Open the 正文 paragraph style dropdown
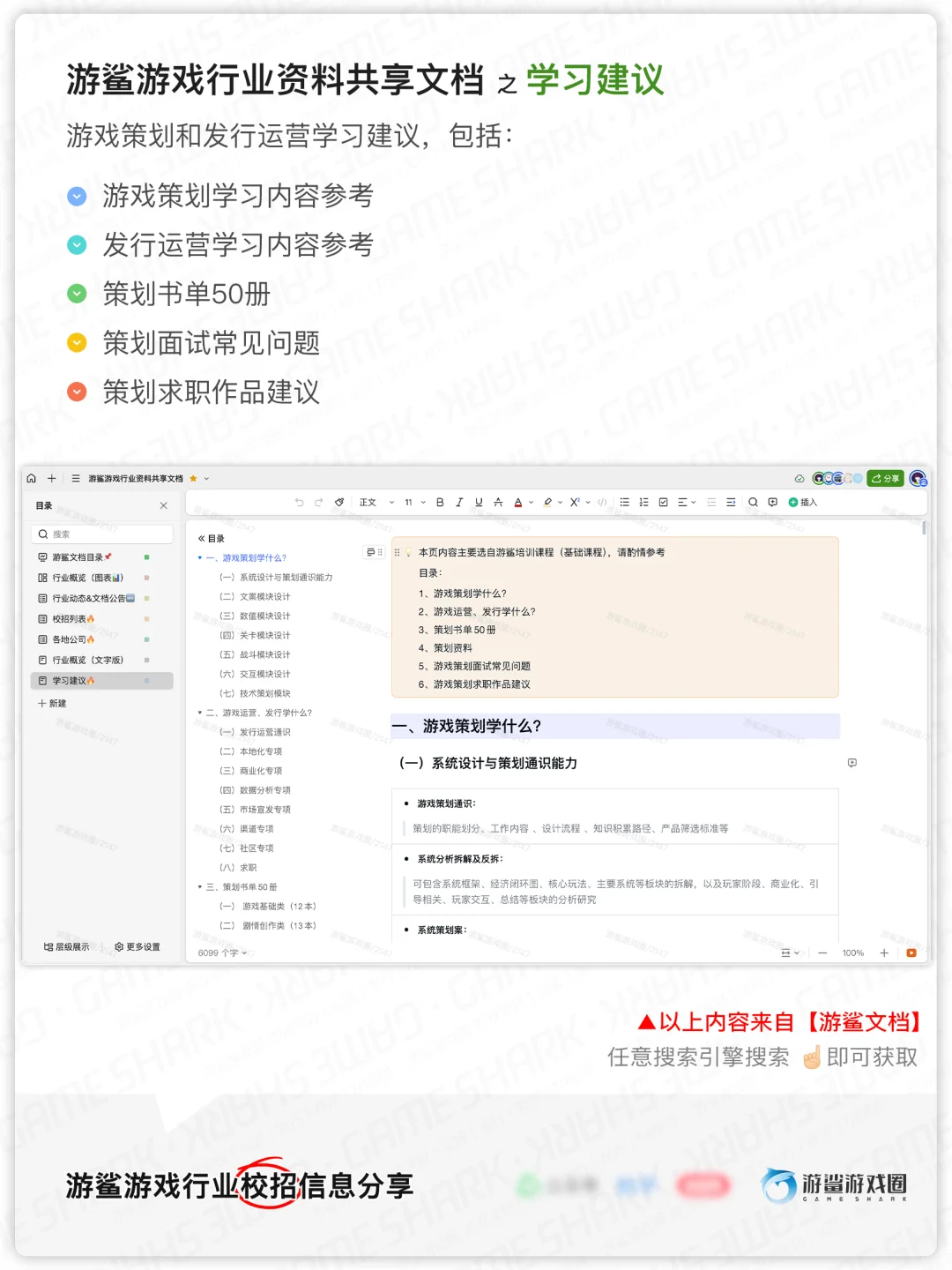The height and width of the screenshot is (1270, 952). [x=370, y=502]
